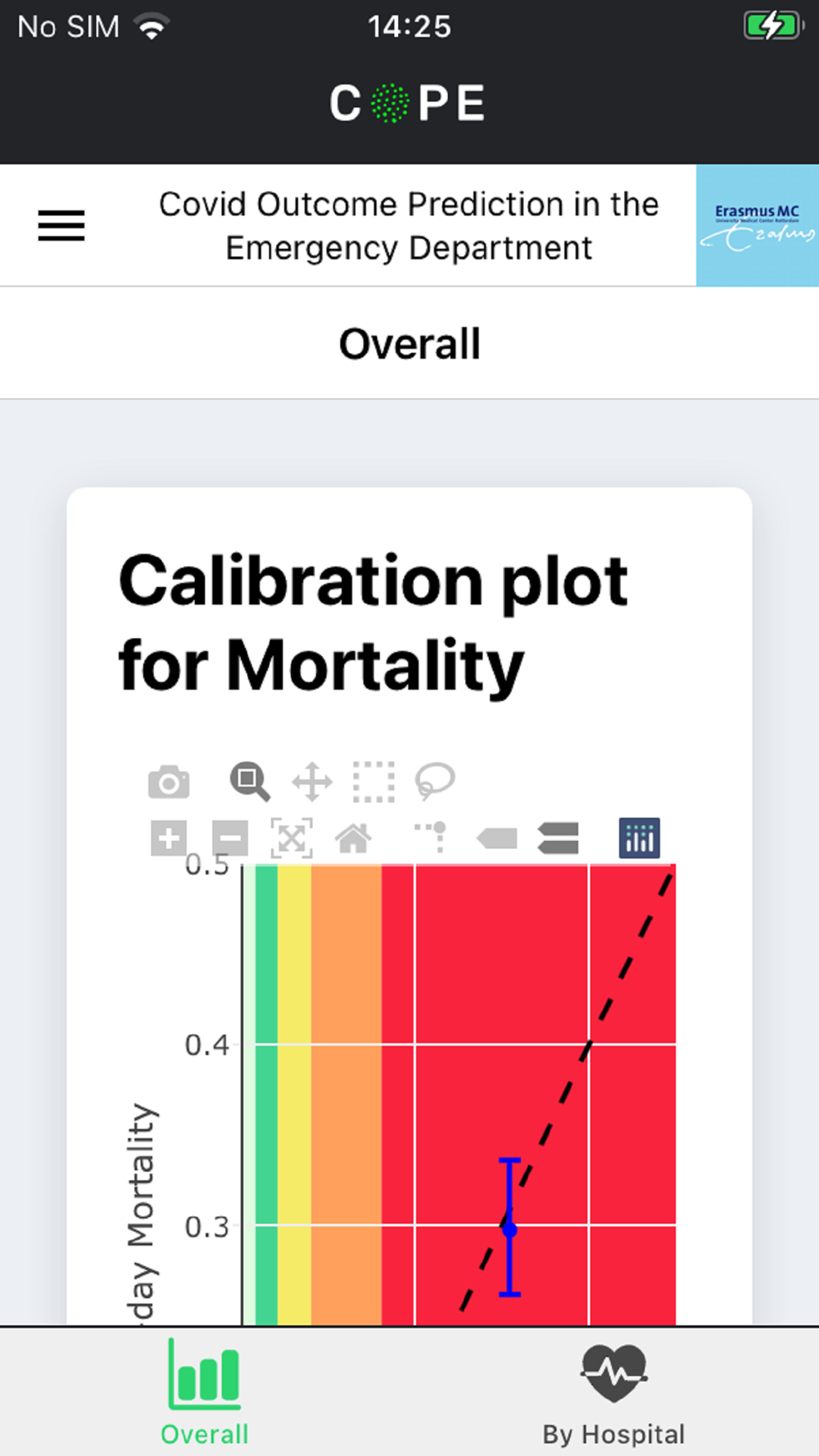Select the Zoom magnifier tool
Screen dimensions: 819x1456
(250, 781)
